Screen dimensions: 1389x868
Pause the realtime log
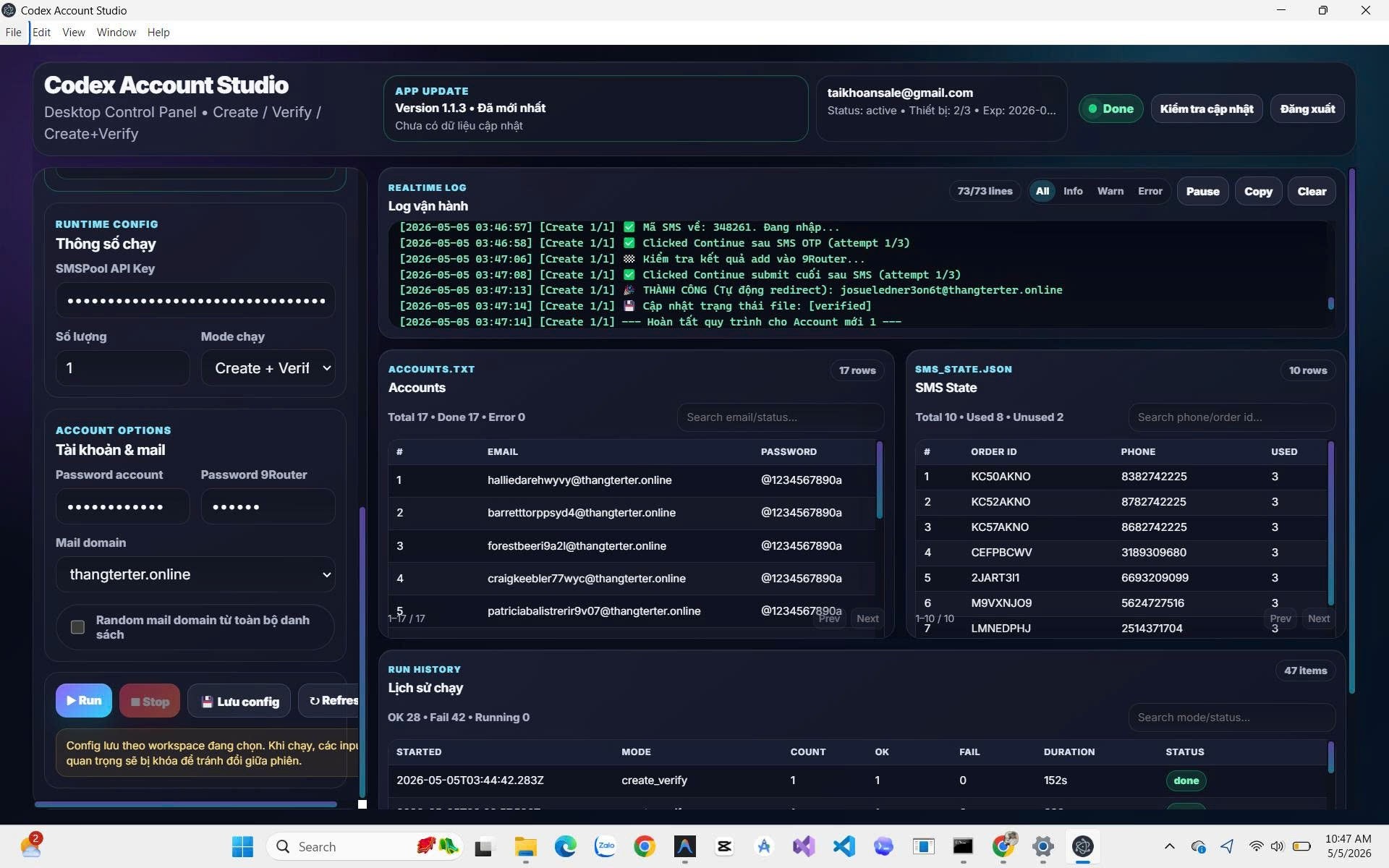click(x=1202, y=191)
